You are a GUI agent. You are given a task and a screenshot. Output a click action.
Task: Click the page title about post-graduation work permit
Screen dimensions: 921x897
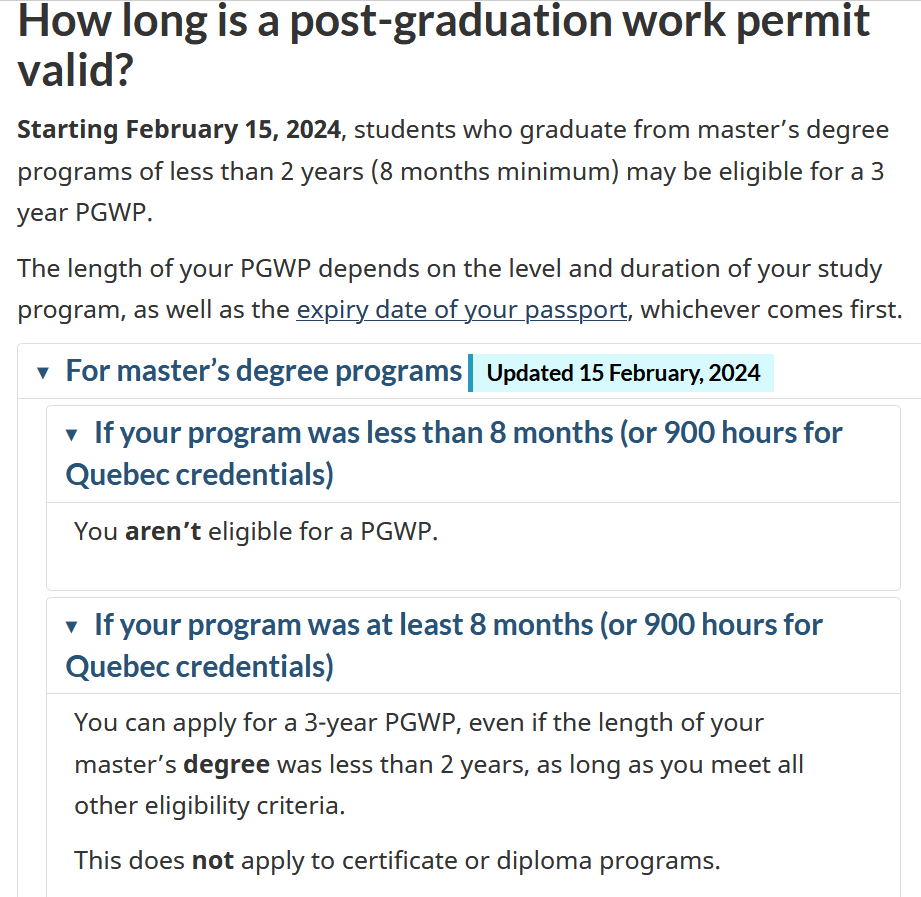tap(443, 45)
